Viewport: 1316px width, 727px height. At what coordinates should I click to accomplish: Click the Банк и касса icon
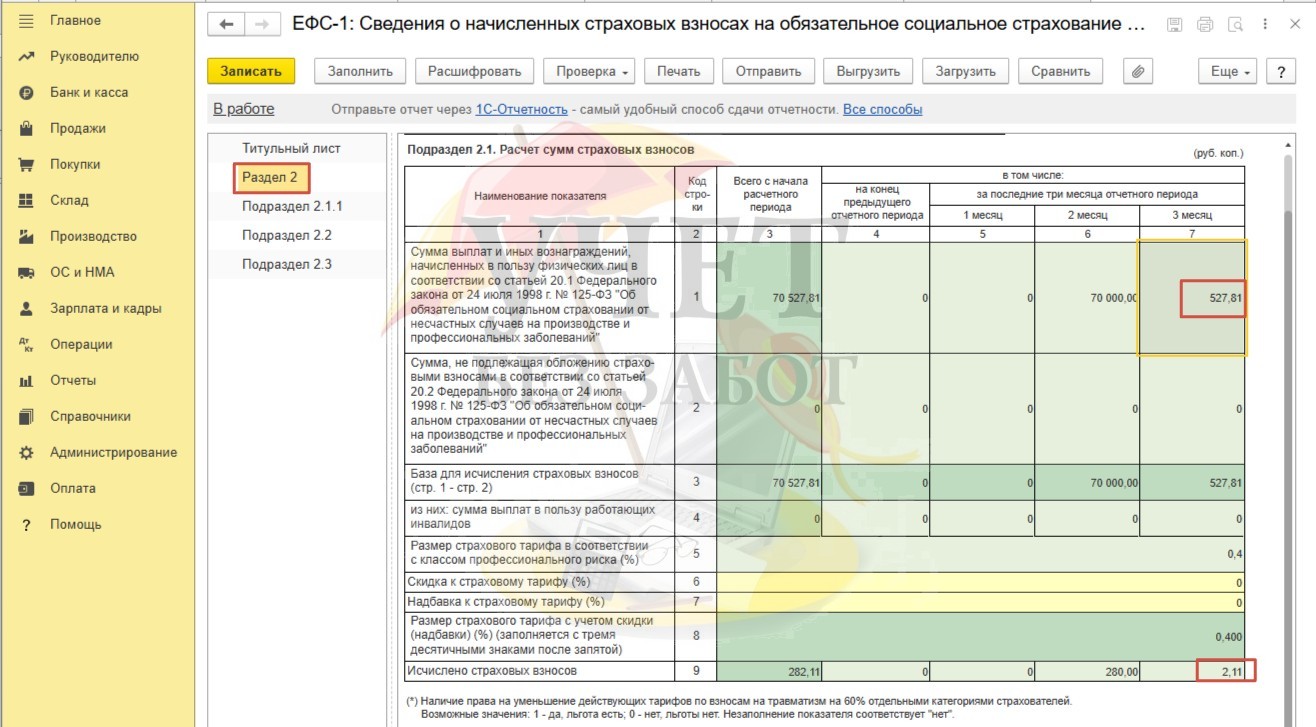(x=27, y=93)
